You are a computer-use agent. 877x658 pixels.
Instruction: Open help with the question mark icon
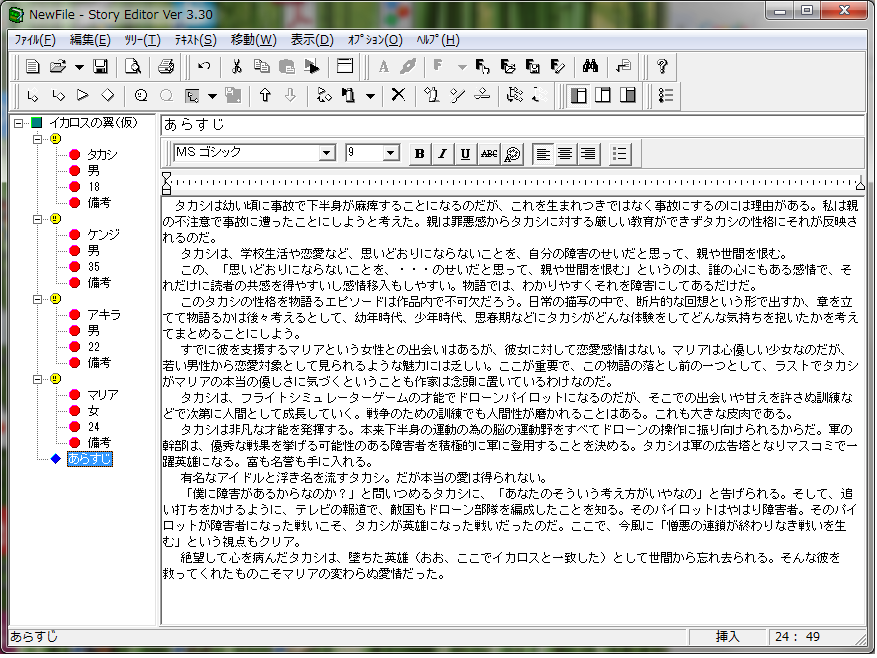click(662, 67)
